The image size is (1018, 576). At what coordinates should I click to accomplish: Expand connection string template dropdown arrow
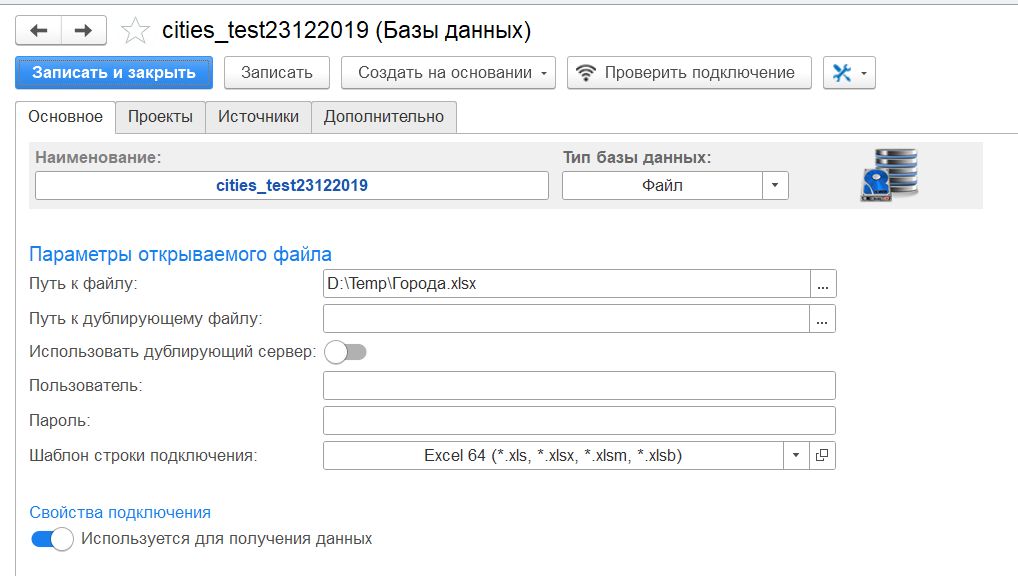[x=796, y=455]
